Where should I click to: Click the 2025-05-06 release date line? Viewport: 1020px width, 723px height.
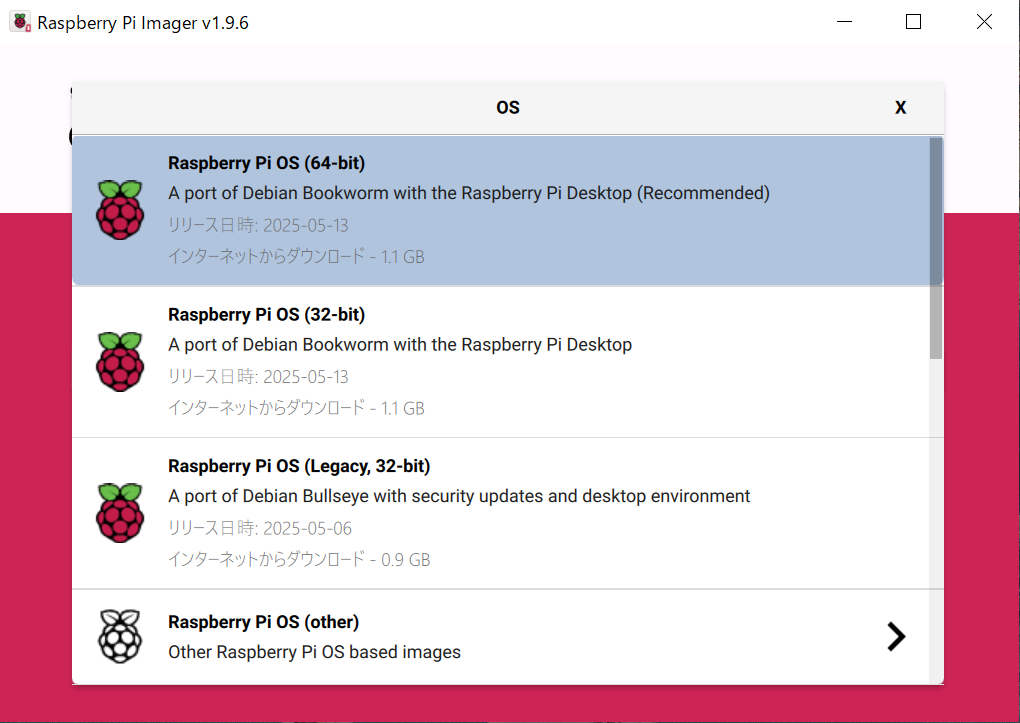[x=259, y=528]
